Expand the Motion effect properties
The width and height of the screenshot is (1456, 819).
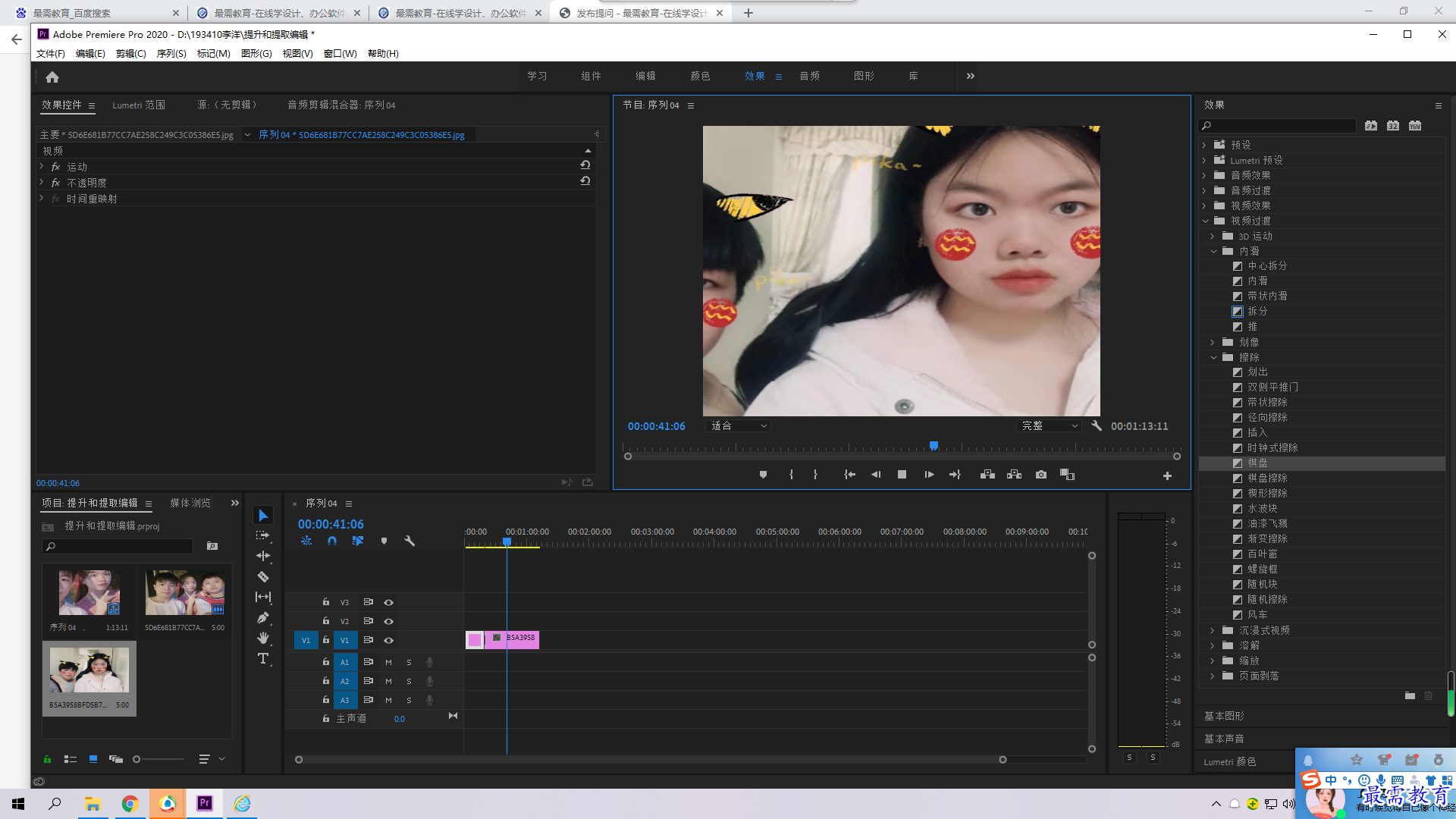pyautogui.click(x=42, y=166)
